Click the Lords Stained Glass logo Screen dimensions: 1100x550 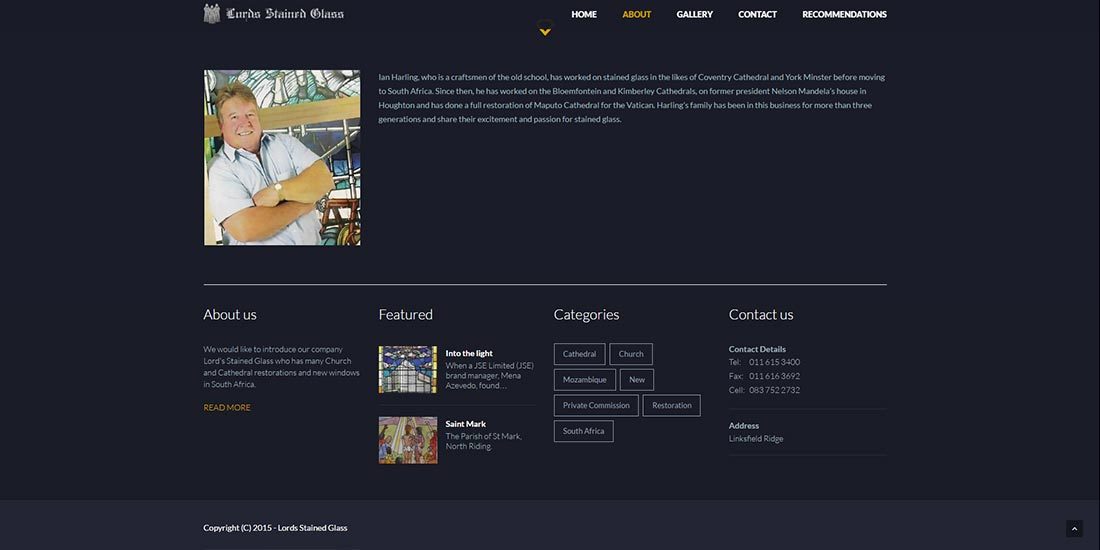click(x=273, y=14)
